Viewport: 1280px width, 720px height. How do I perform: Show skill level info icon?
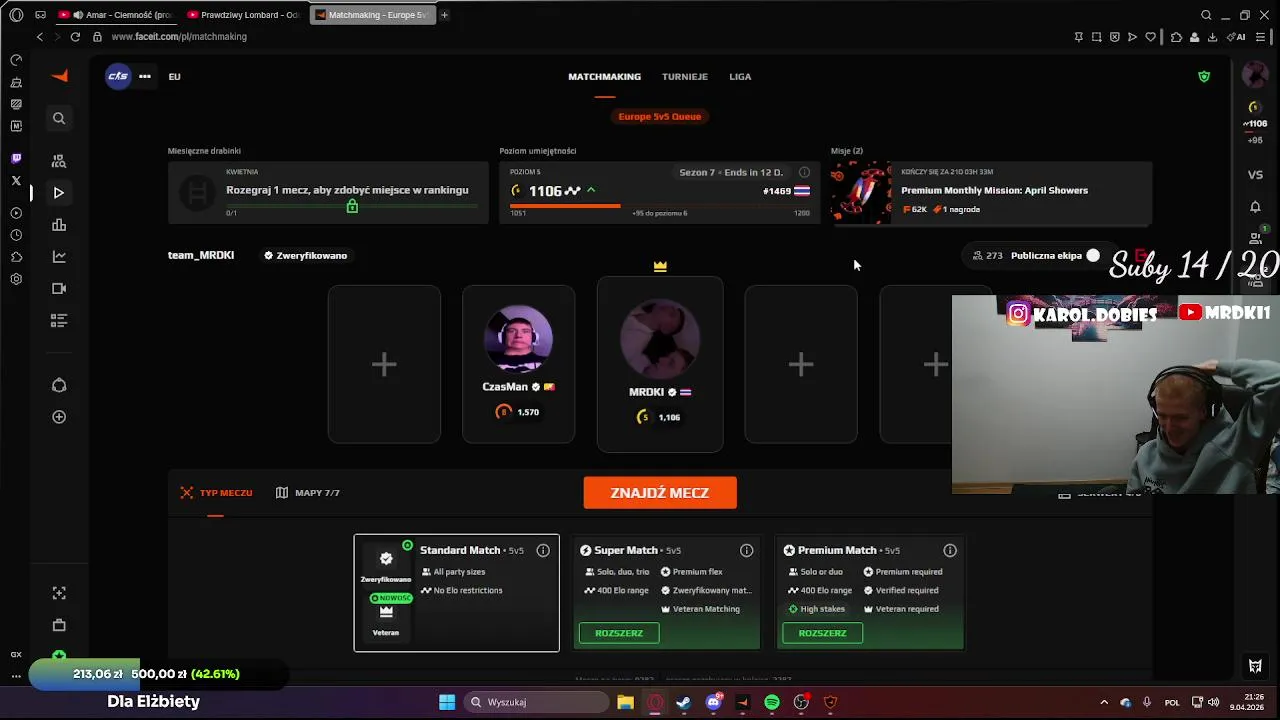click(804, 172)
